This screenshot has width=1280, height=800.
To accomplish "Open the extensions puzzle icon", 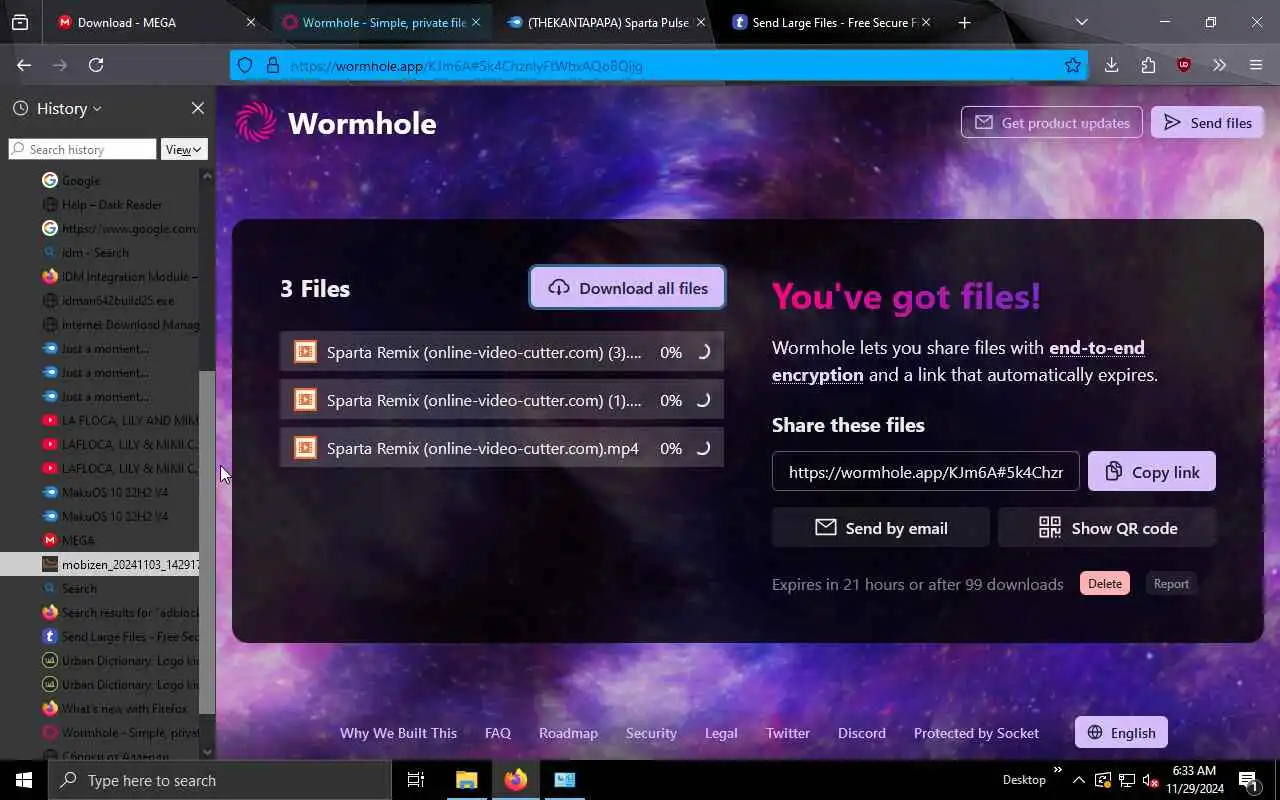I will [1147, 65].
